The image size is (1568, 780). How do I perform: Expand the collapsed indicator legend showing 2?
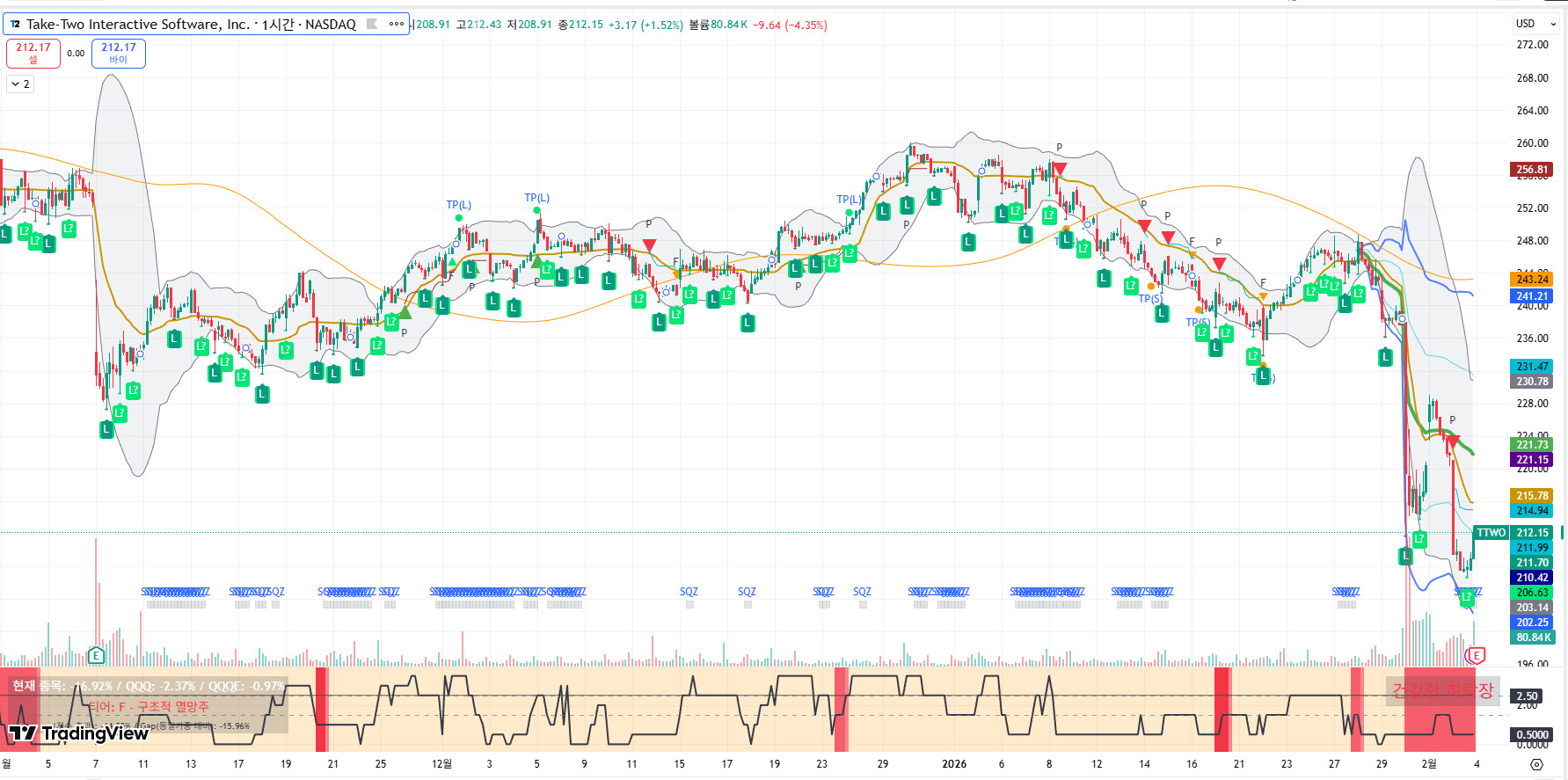click(20, 84)
